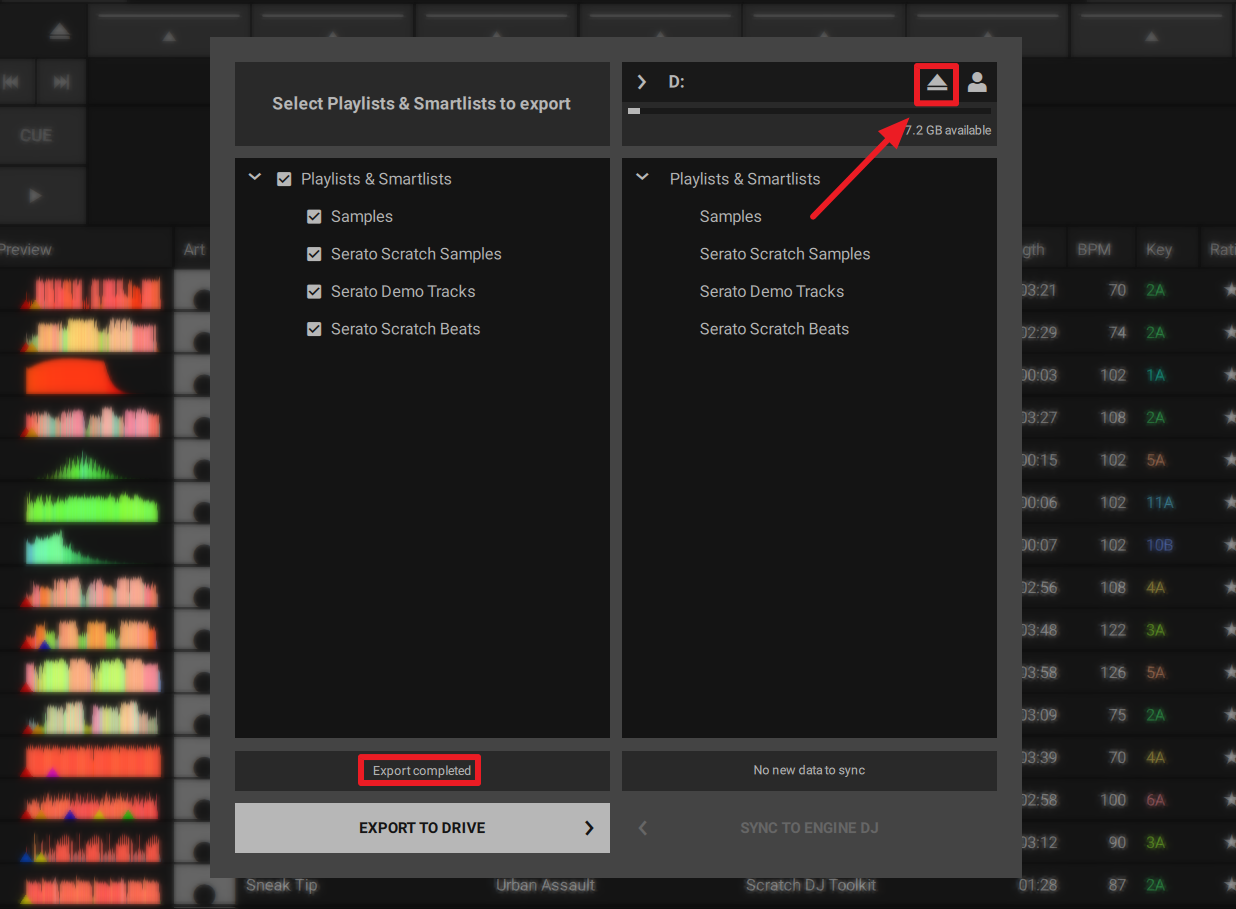Click the solid red waveform preview
The width and height of the screenshot is (1236, 909).
74,376
